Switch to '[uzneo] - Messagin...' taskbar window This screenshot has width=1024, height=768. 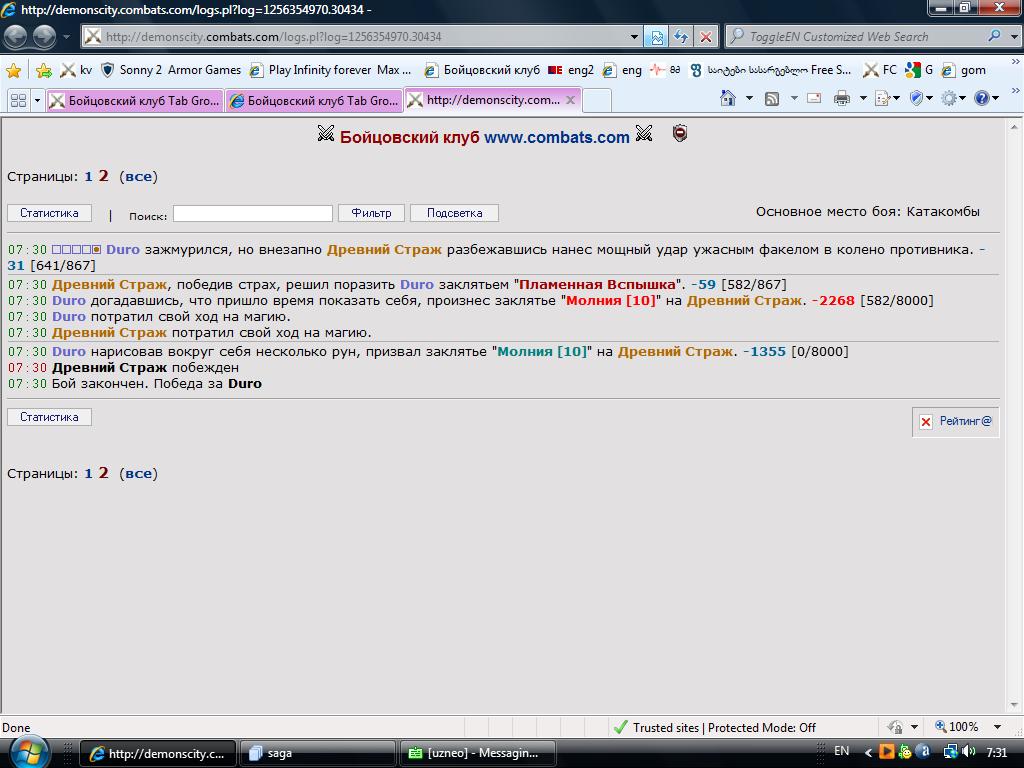(x=477, y=753)
